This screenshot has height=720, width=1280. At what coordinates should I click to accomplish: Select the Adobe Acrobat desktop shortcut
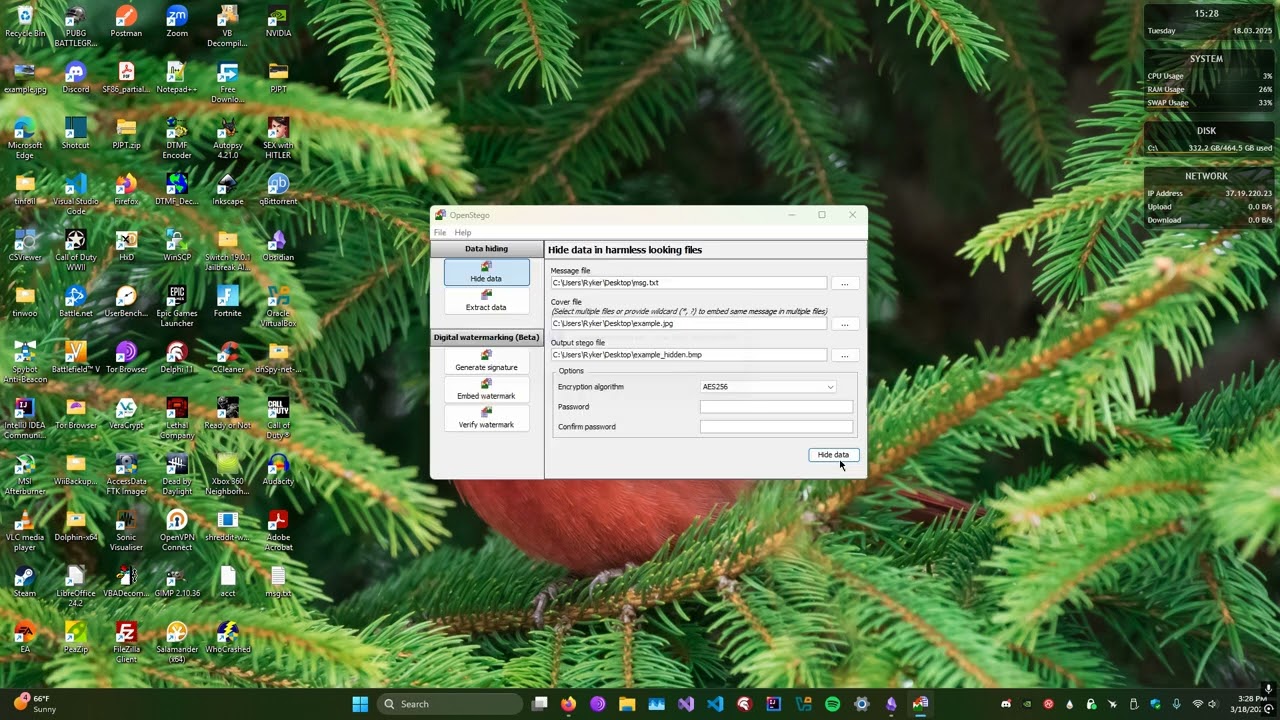(x=278, y=530)
